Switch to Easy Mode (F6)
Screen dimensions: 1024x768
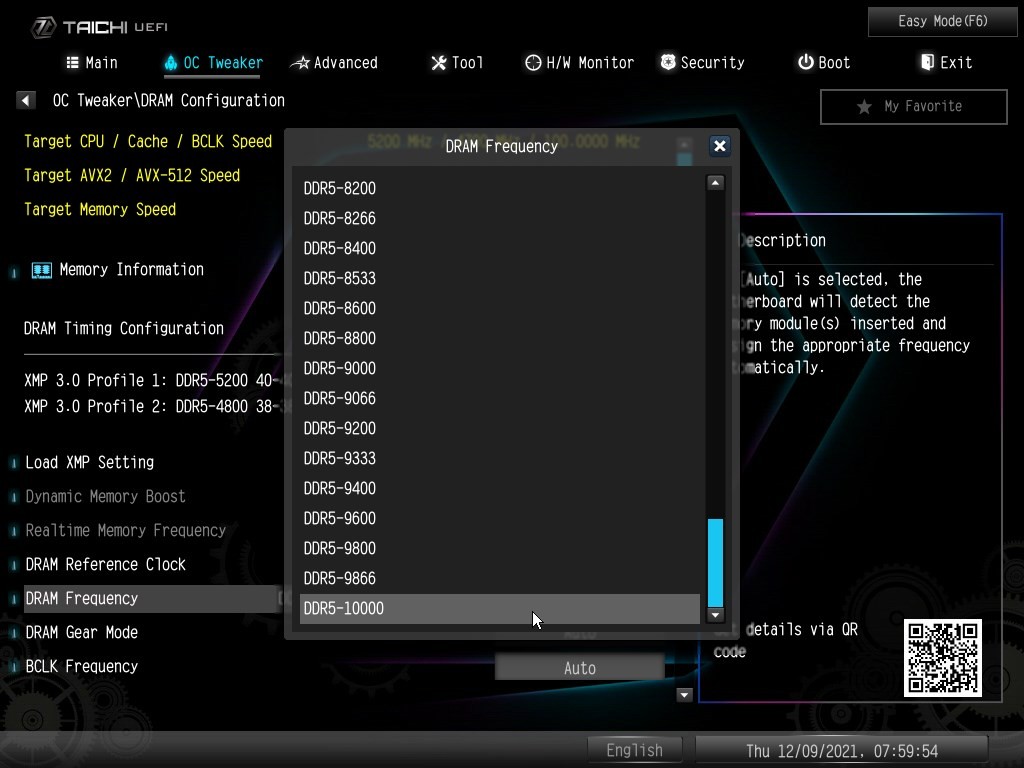[942, 21]
